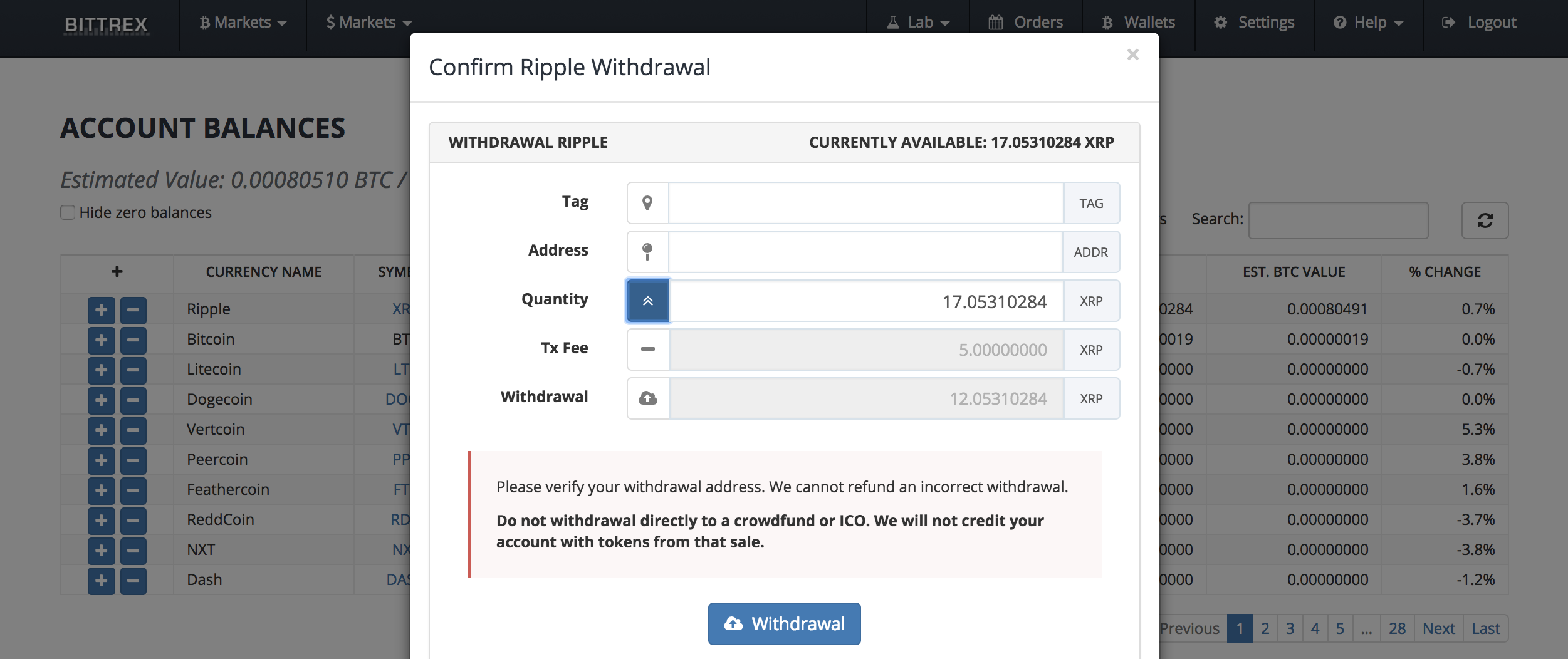Click the Next pagination link

pos(1439,628)
